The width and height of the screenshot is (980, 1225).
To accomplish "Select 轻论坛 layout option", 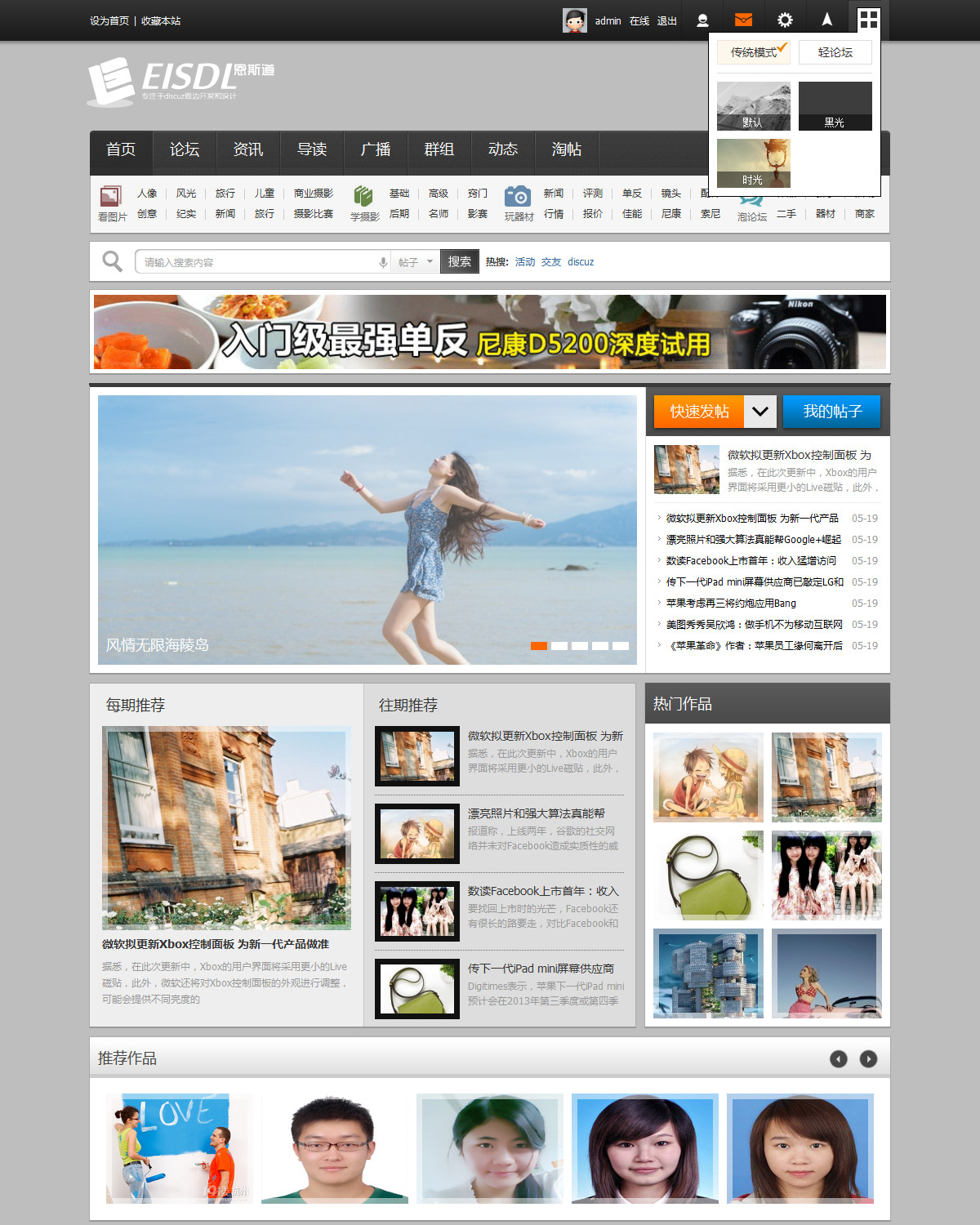I will pyautogui.click(x=835, y=52).
